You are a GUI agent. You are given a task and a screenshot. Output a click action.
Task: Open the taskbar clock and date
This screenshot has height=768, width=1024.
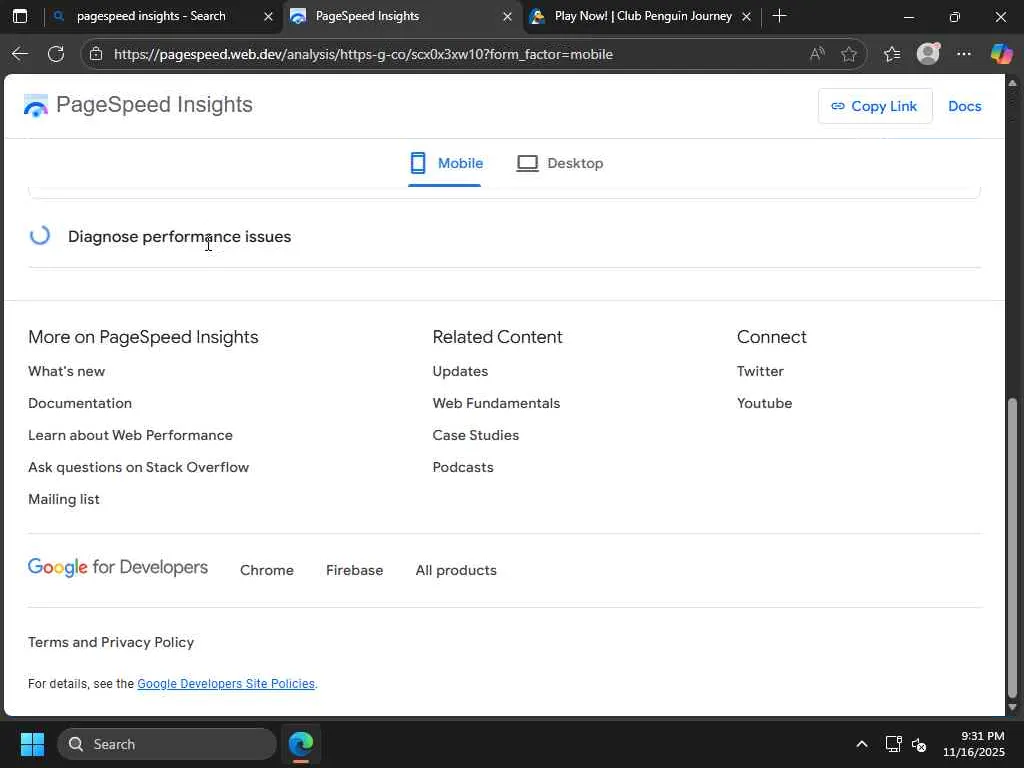(x=973, y=744)
